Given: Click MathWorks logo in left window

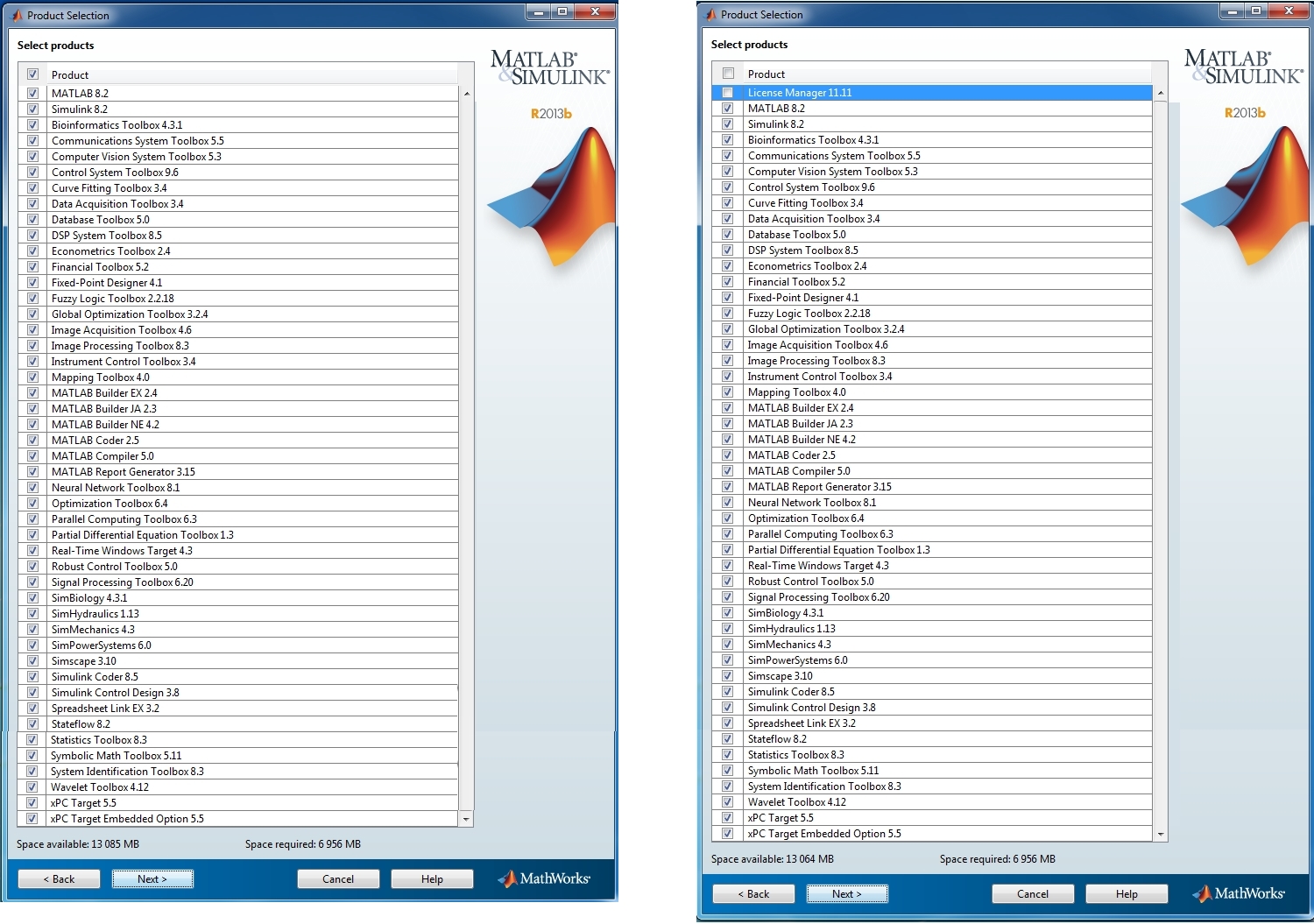Looking at the screenshot, I should coord(544,878).
